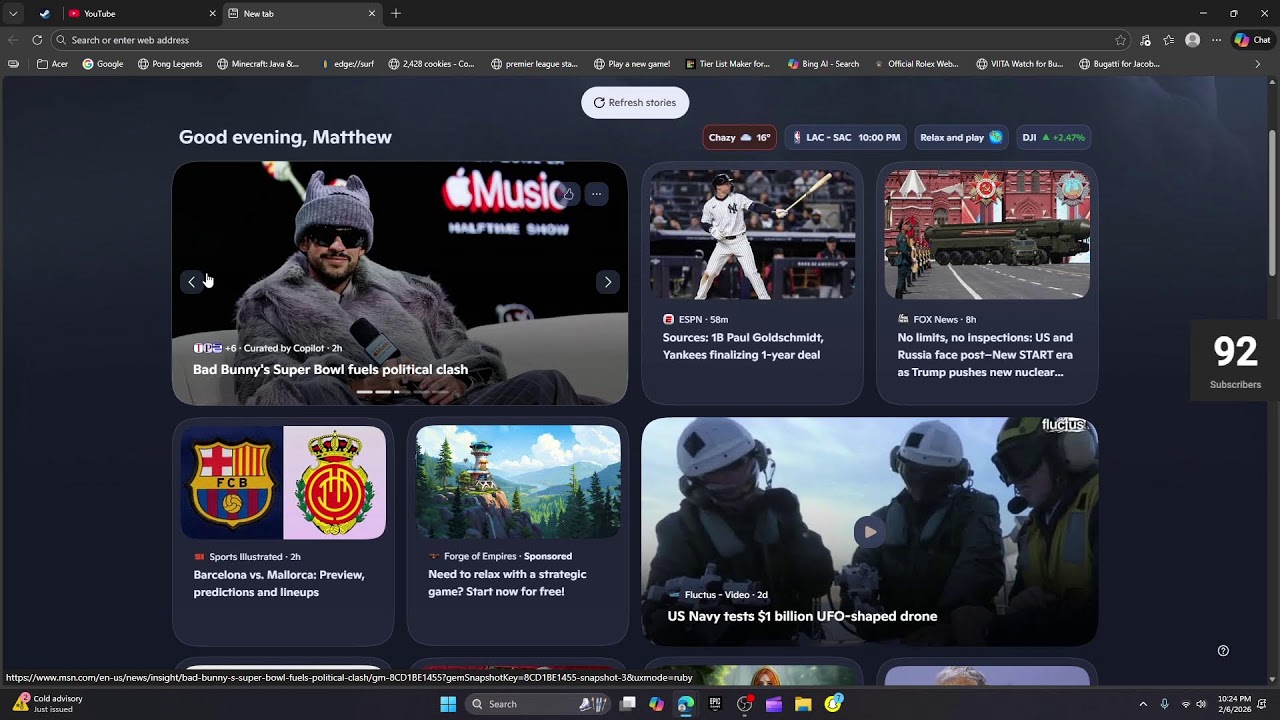Click the help question mark icon
This screenshot has height=720, width=1280.
1223,651
